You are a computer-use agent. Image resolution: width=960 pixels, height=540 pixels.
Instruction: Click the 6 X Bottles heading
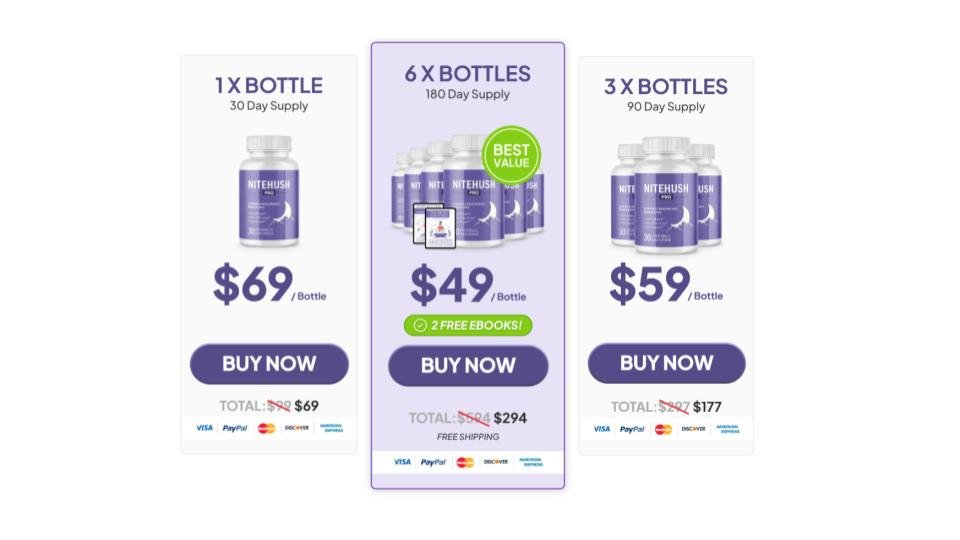point(468,73)
